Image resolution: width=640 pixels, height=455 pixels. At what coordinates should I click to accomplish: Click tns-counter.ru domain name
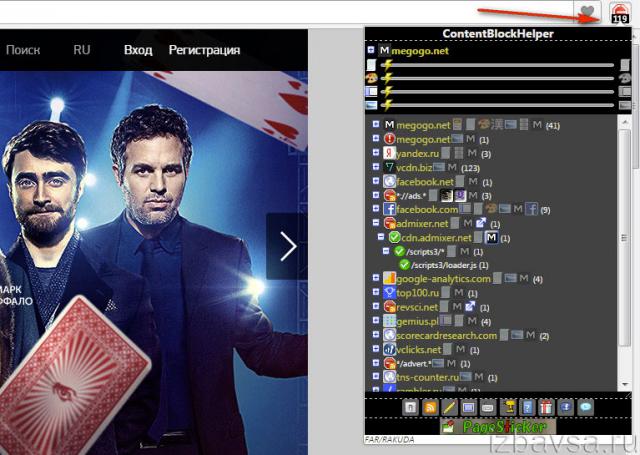click(x=428, y=377)
